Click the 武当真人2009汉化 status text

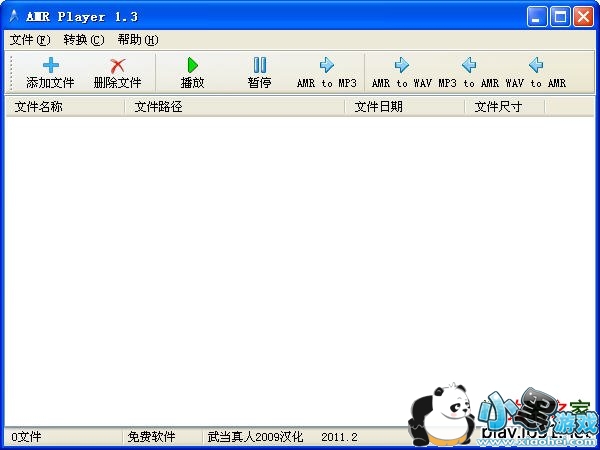pyautogui.click(x=255, y=437)
